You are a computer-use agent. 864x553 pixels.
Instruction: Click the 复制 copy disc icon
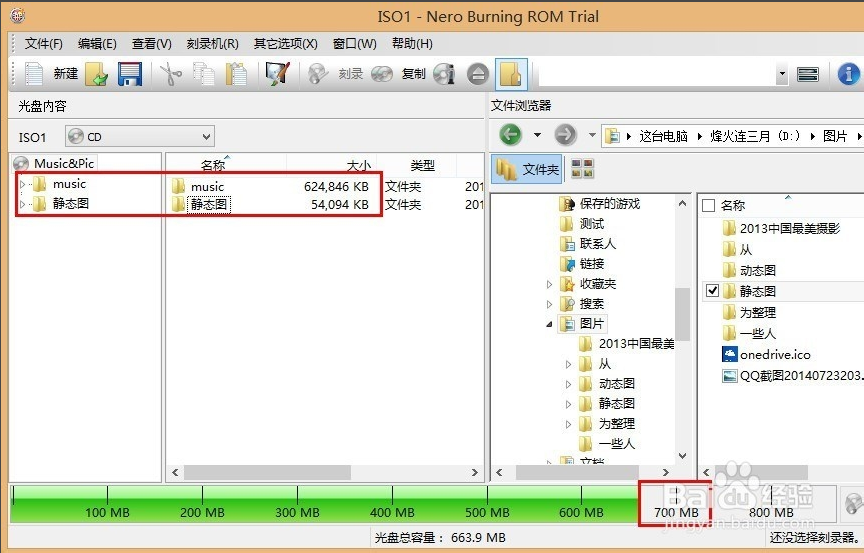[x=381, y=74]
